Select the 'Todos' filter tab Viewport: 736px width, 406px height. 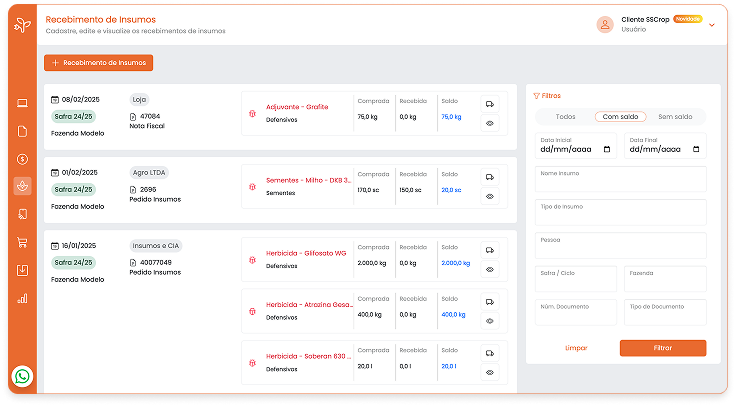click(x=565, y=117)
